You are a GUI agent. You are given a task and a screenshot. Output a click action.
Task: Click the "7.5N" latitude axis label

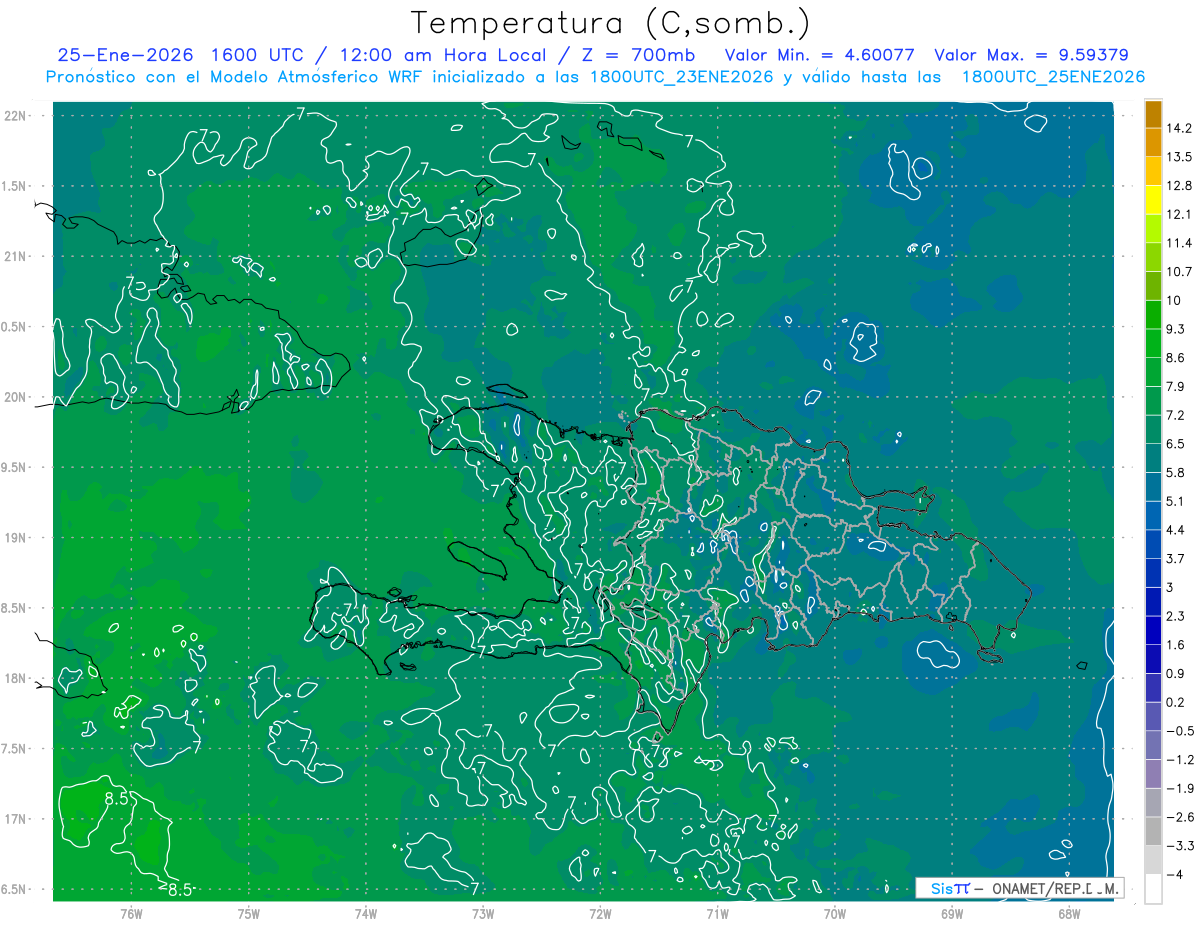pos(15,749)
